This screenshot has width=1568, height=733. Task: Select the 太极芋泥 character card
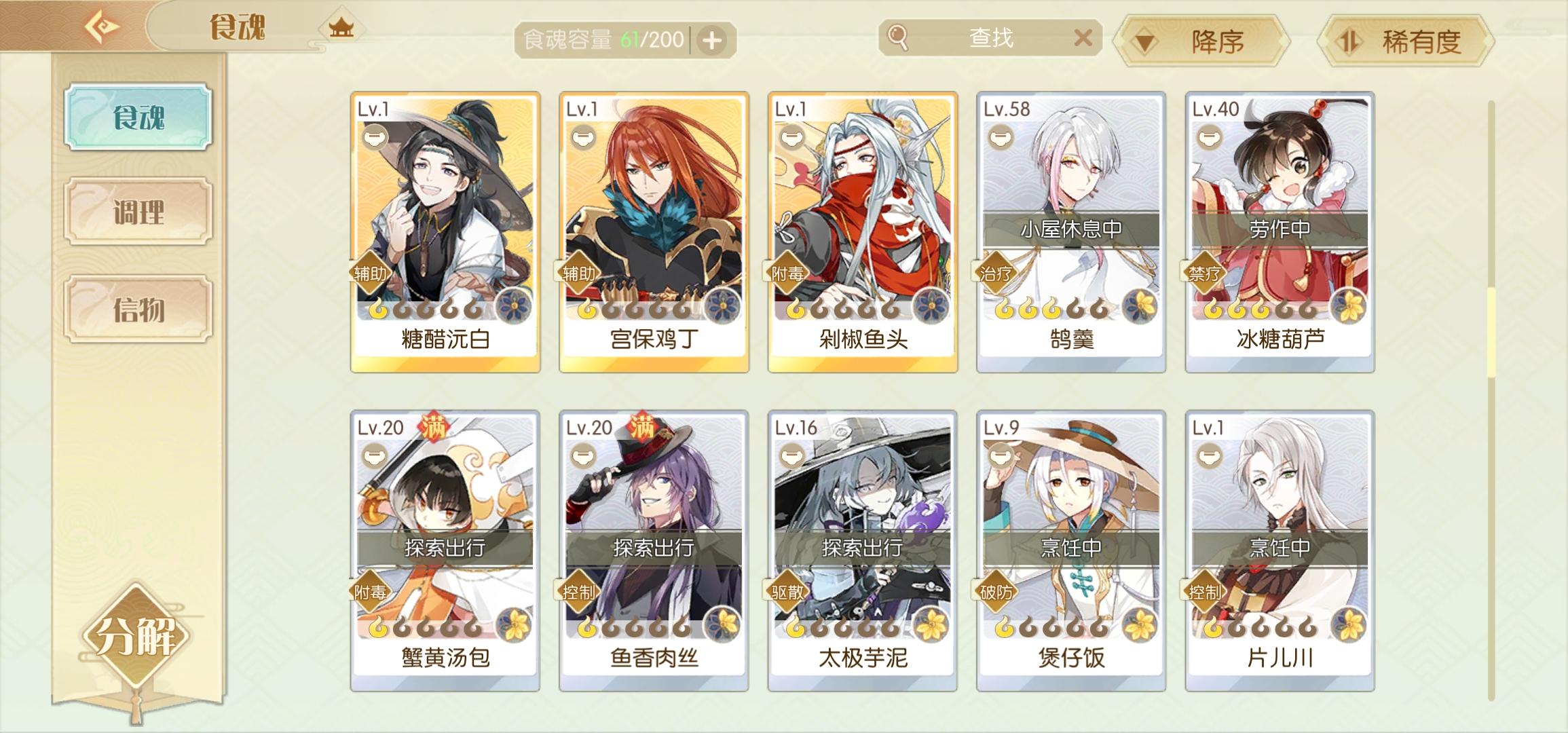(x=863, y=550)
